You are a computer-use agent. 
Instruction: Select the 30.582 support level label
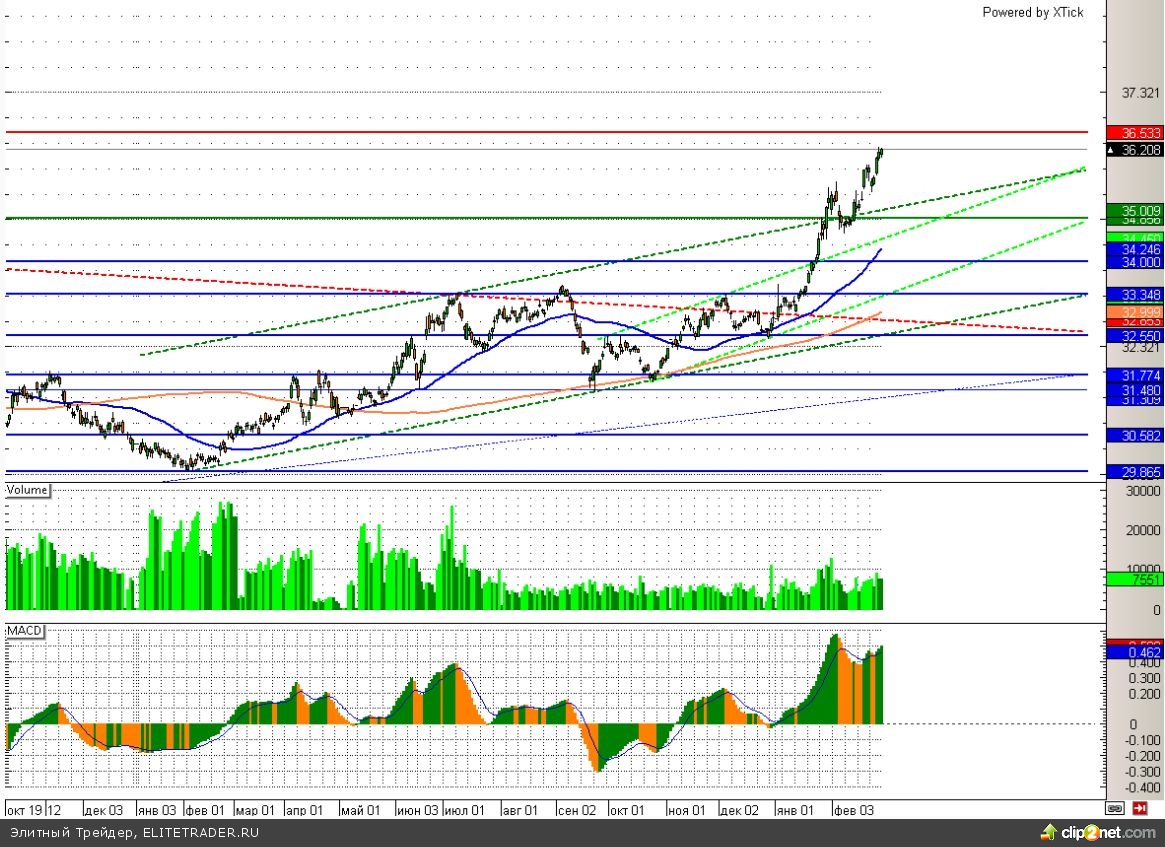coord(1135,435)
